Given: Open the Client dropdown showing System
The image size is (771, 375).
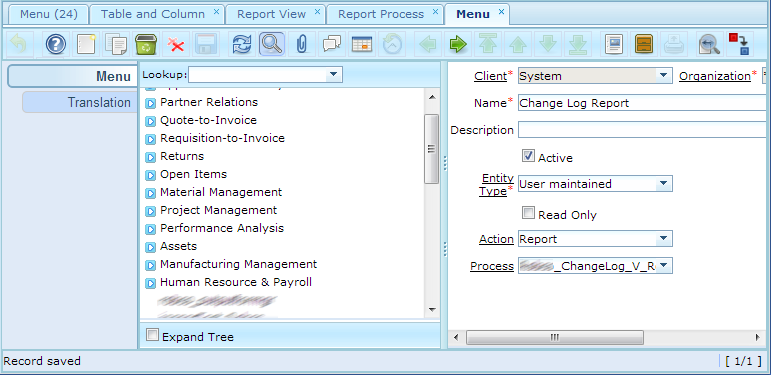Looking at the screenshot, I should [x=664, y=76].
